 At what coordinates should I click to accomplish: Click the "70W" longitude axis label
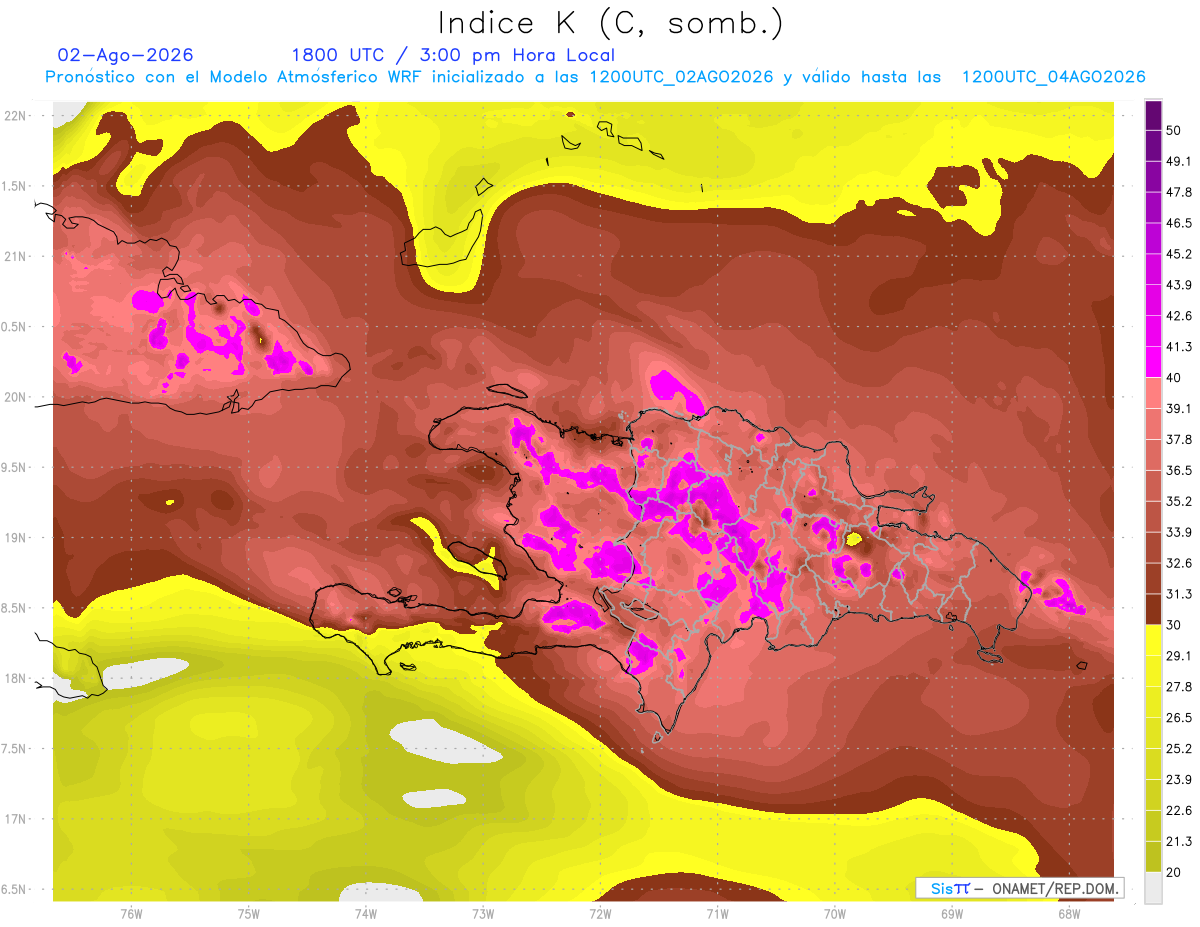[x=835, y=912]
